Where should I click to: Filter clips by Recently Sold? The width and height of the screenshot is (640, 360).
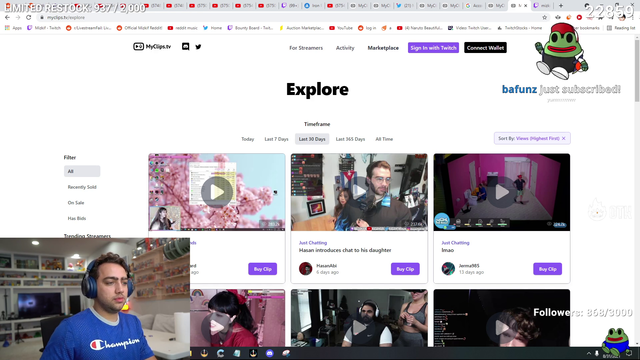point(82,187)
